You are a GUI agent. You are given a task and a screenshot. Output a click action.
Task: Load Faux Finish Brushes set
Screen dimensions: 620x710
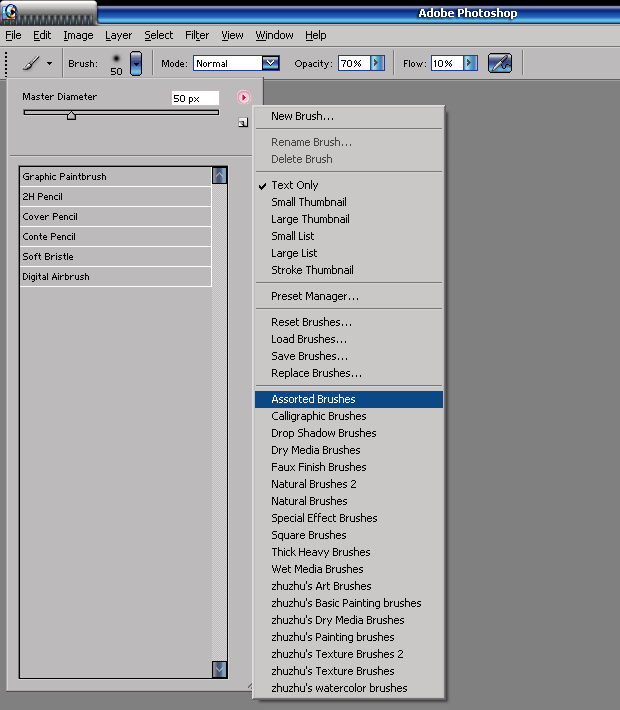coord(349,467)
